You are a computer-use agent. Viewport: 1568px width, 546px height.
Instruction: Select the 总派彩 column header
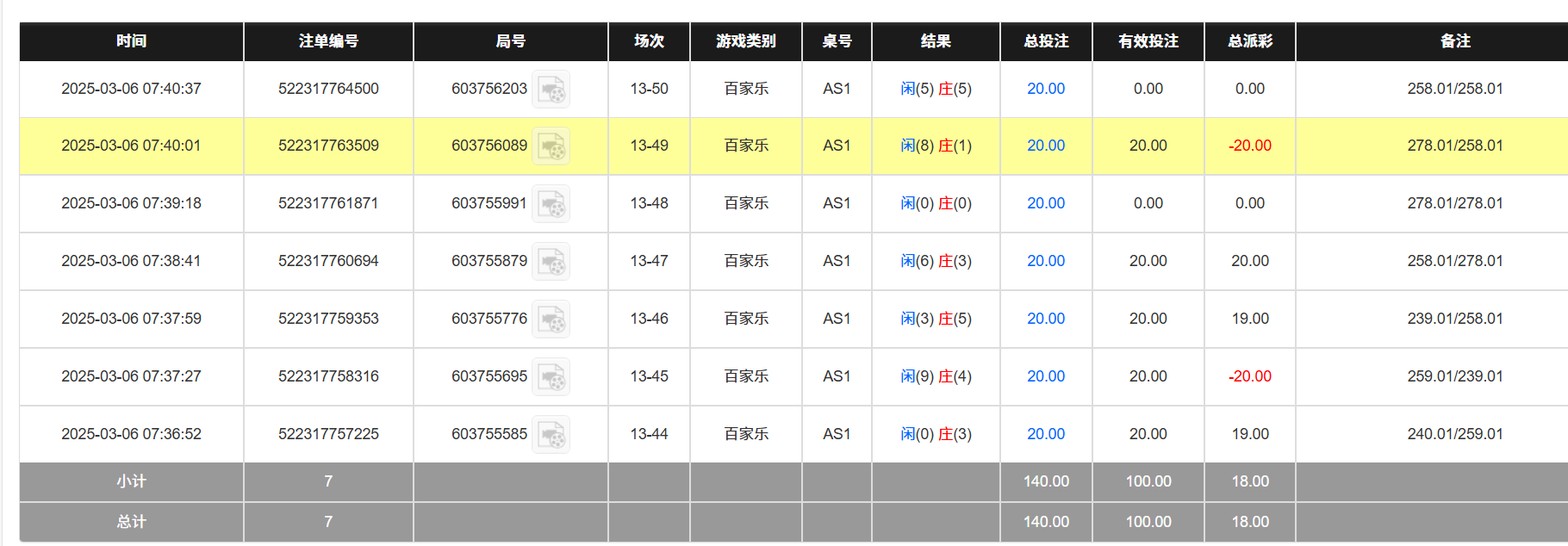pyautogui.click(x=1249, y=41)
